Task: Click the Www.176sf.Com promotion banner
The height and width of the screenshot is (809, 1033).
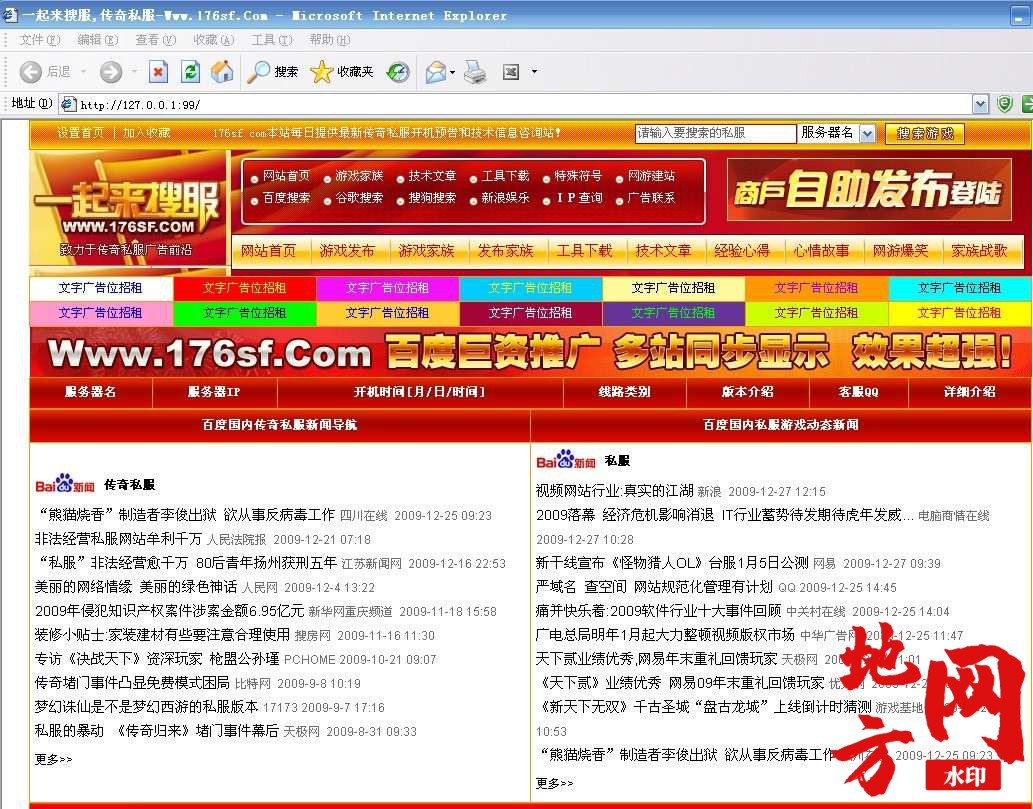Action: (x=530, y=352)
